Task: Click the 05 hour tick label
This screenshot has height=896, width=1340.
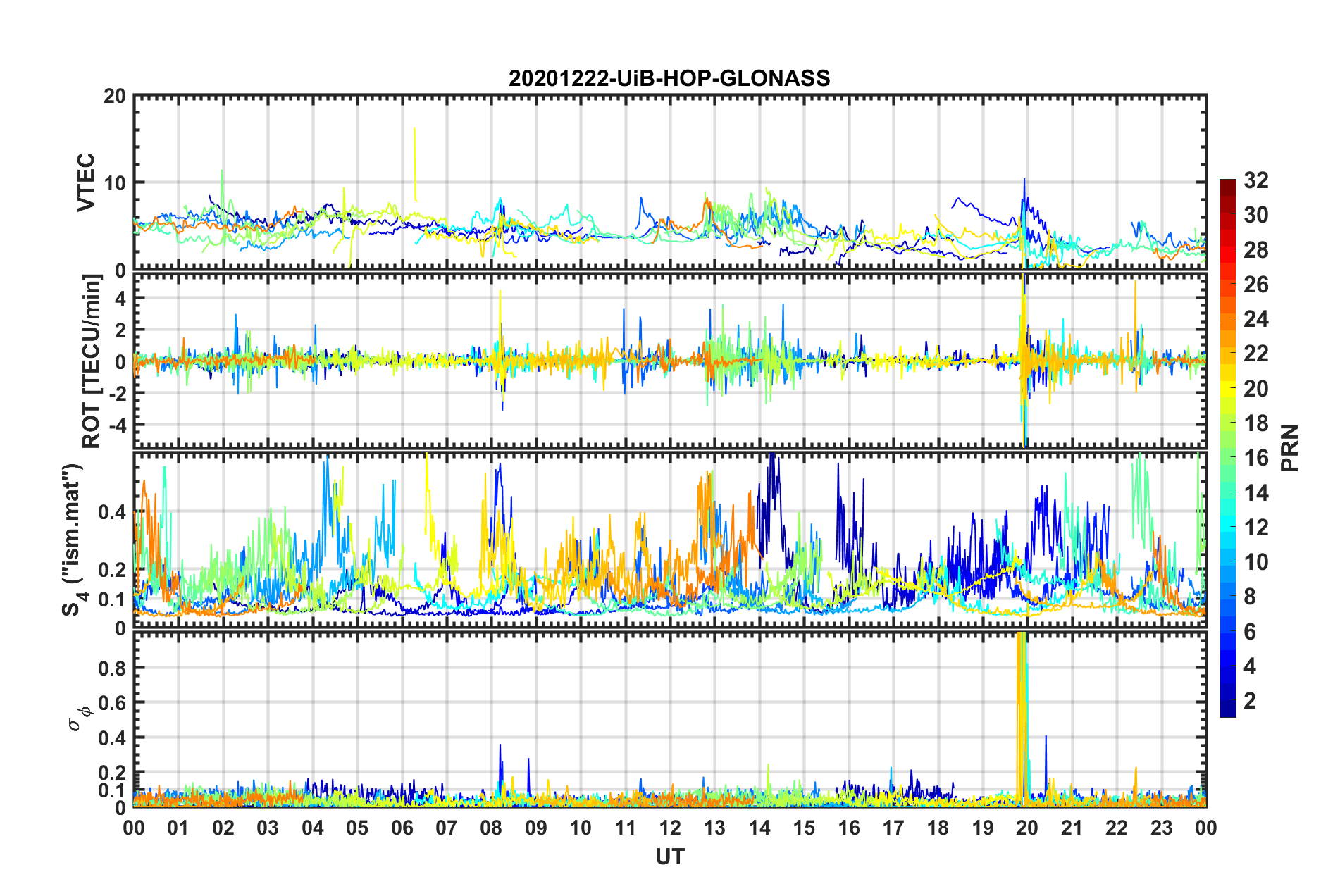Action: (357, 828)
